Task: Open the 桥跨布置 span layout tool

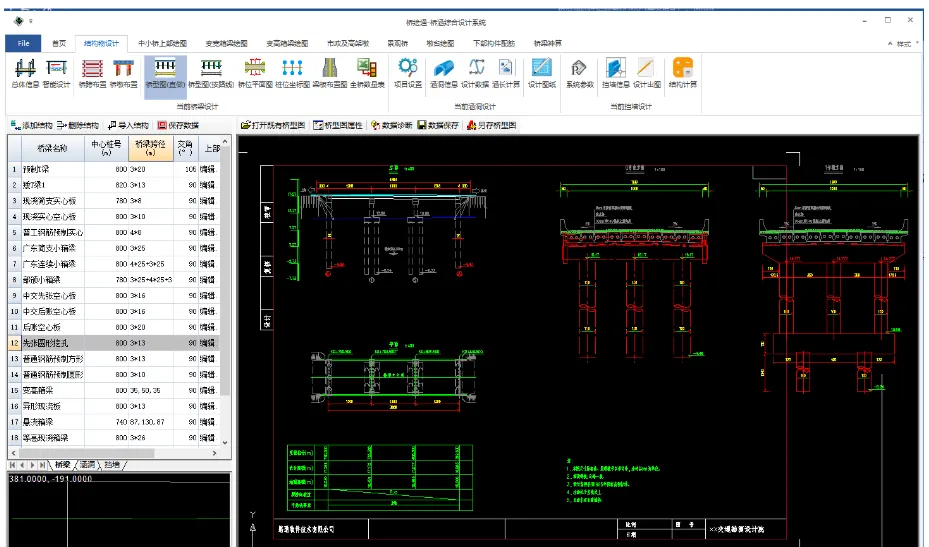Action: pyautogui.click(x=92, y=73)
